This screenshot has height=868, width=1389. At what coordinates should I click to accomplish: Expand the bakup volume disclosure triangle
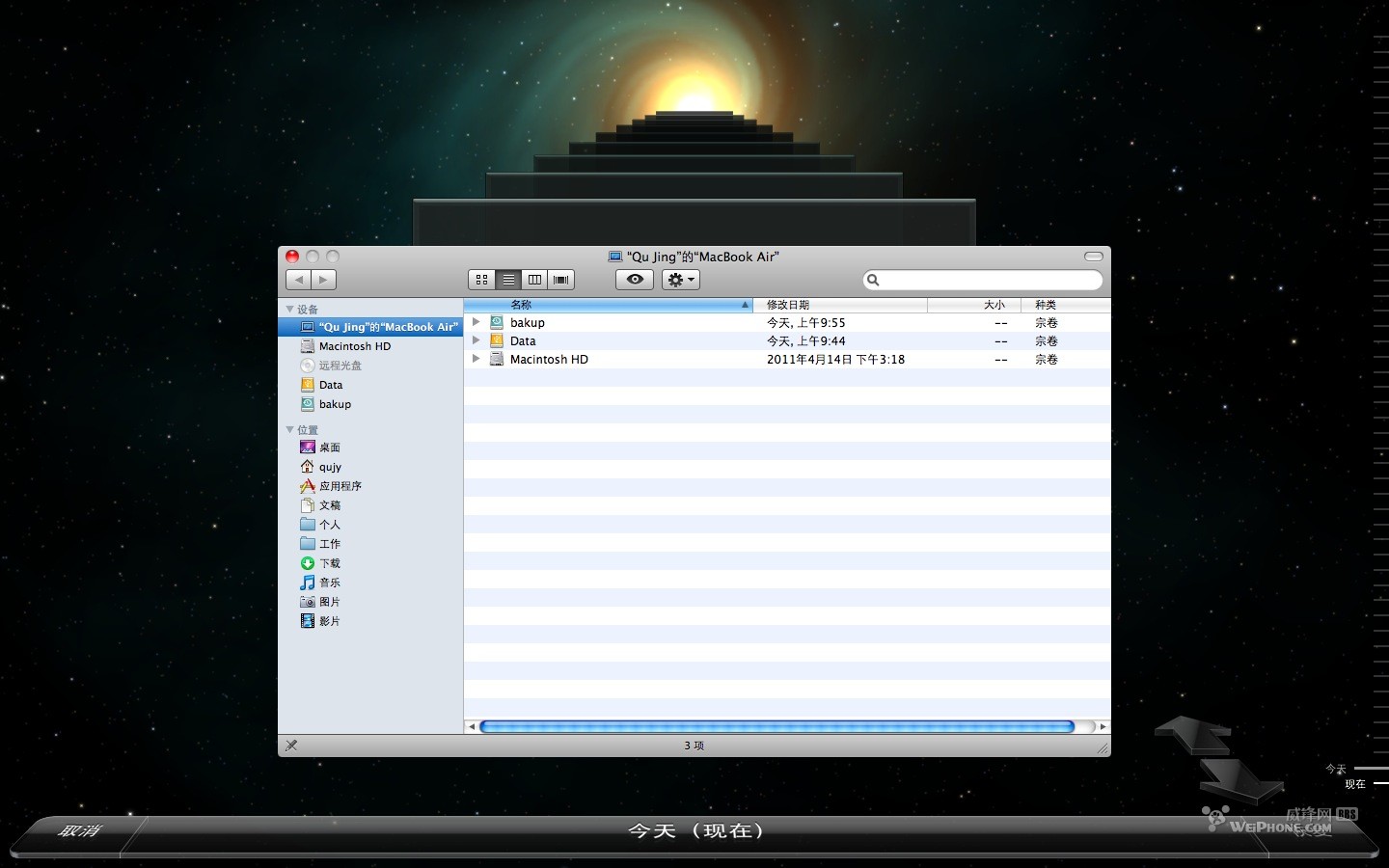click(x=476, y=322)
